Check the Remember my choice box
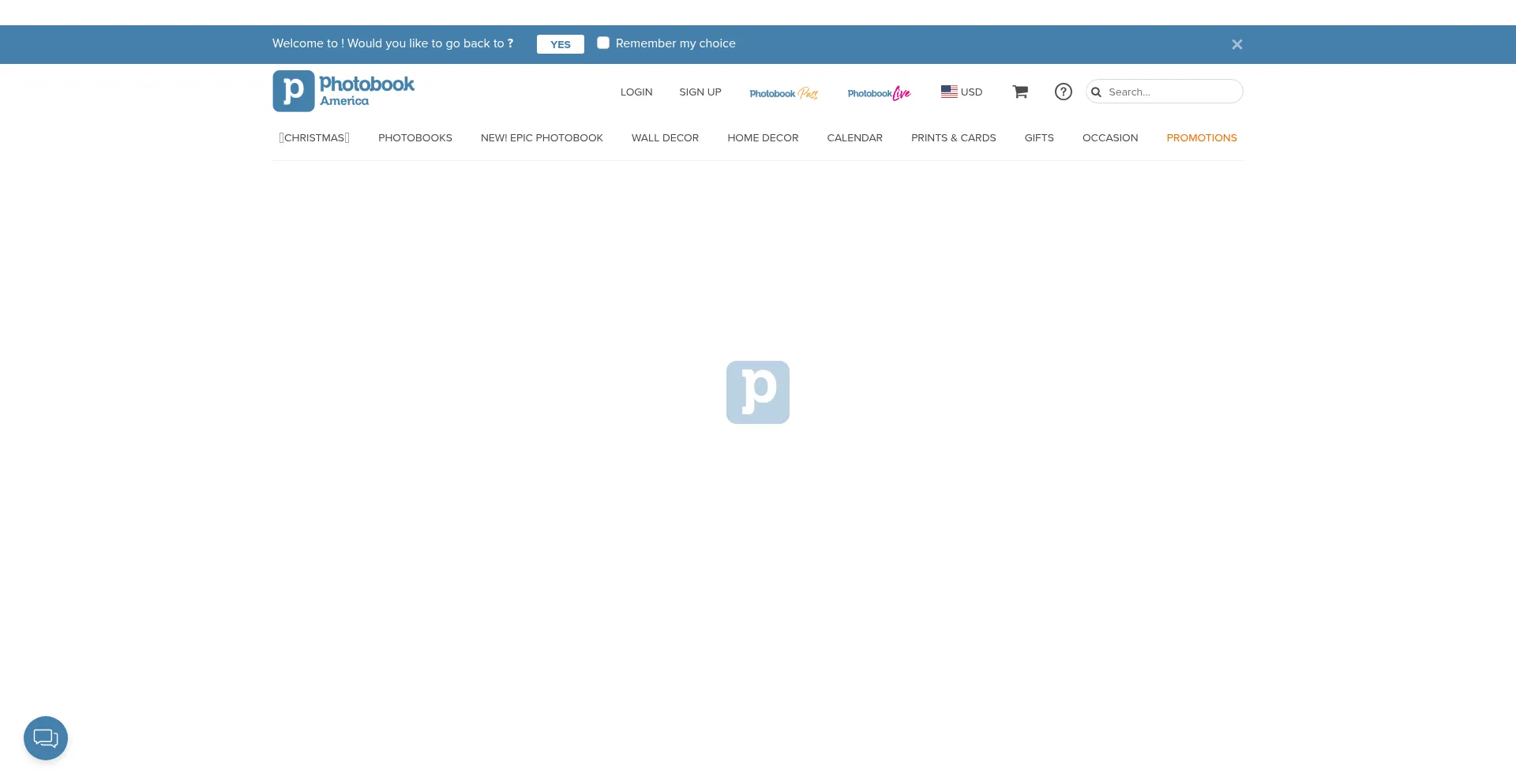This screenshot has height=784, width=1516. click(603, 43)
